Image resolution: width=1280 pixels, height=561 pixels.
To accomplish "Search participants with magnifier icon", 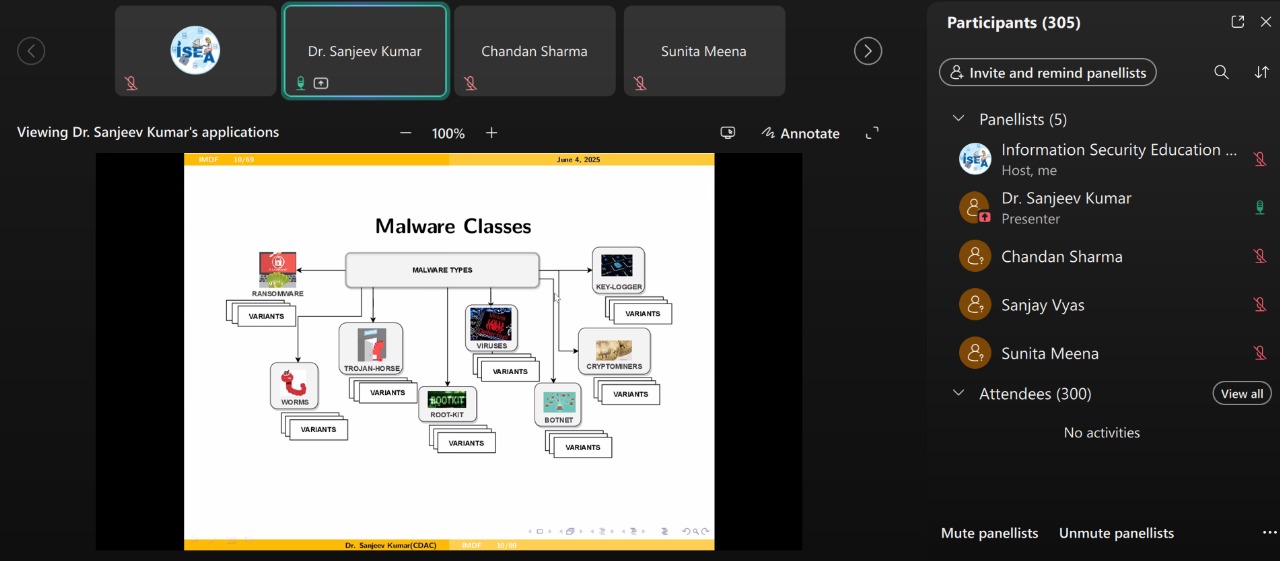I will [x=1221, y=72].
